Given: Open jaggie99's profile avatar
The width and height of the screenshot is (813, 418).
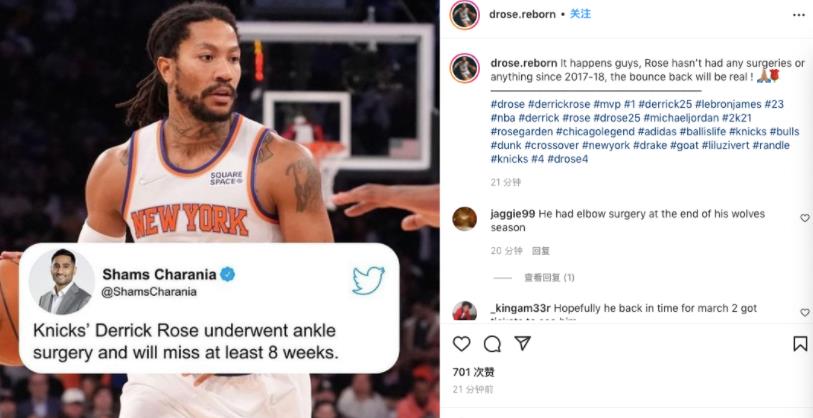Looking at the screenshot, I should tap(465, 219).
